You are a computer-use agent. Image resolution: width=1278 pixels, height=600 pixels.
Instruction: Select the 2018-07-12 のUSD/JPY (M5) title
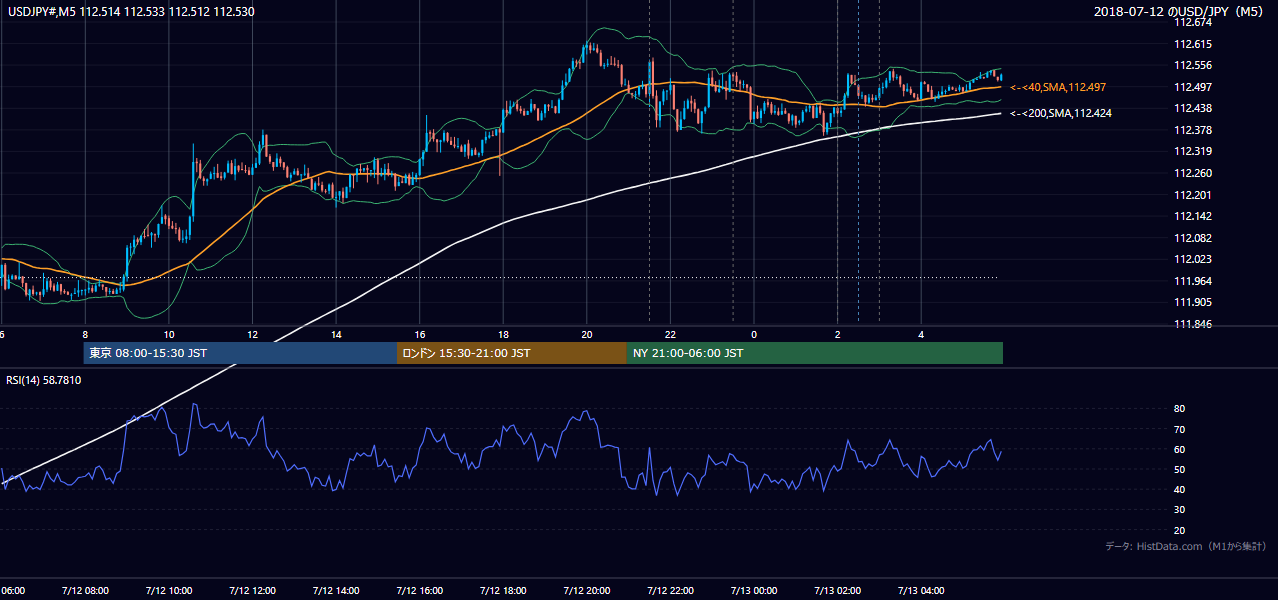1180,12
